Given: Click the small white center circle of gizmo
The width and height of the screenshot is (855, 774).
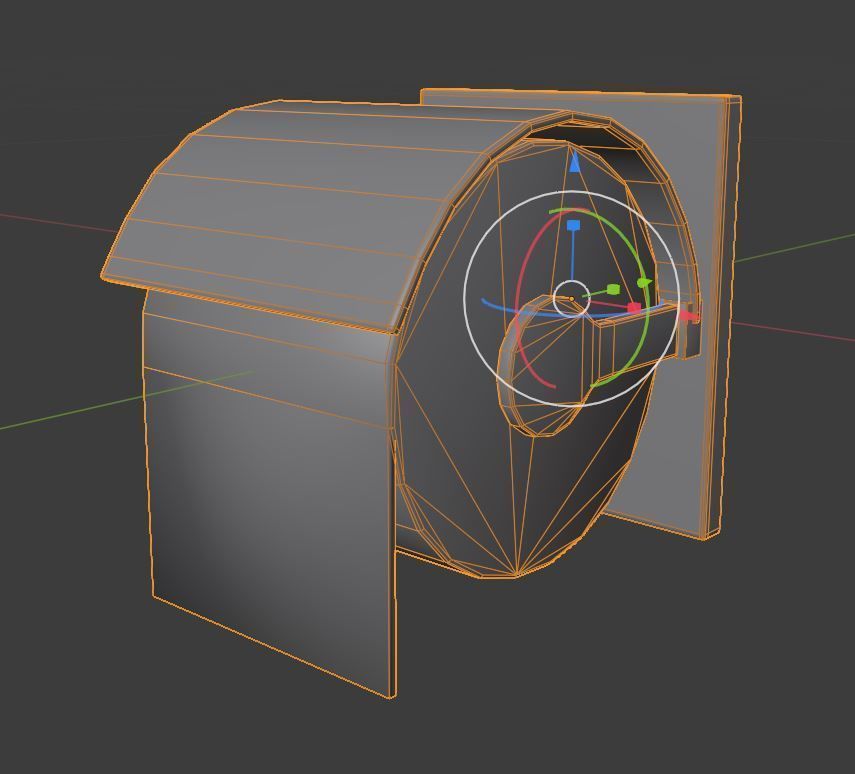Looking at the screenshot, I should (571, 298).
